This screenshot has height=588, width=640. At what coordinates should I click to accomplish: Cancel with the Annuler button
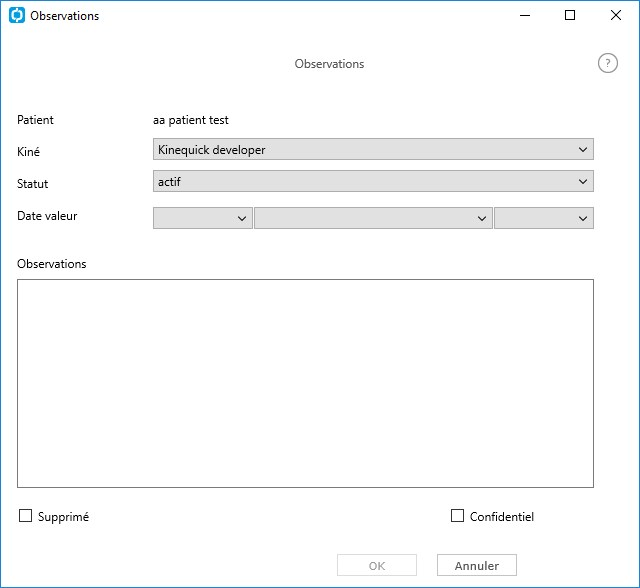click(x=477, y=565)
